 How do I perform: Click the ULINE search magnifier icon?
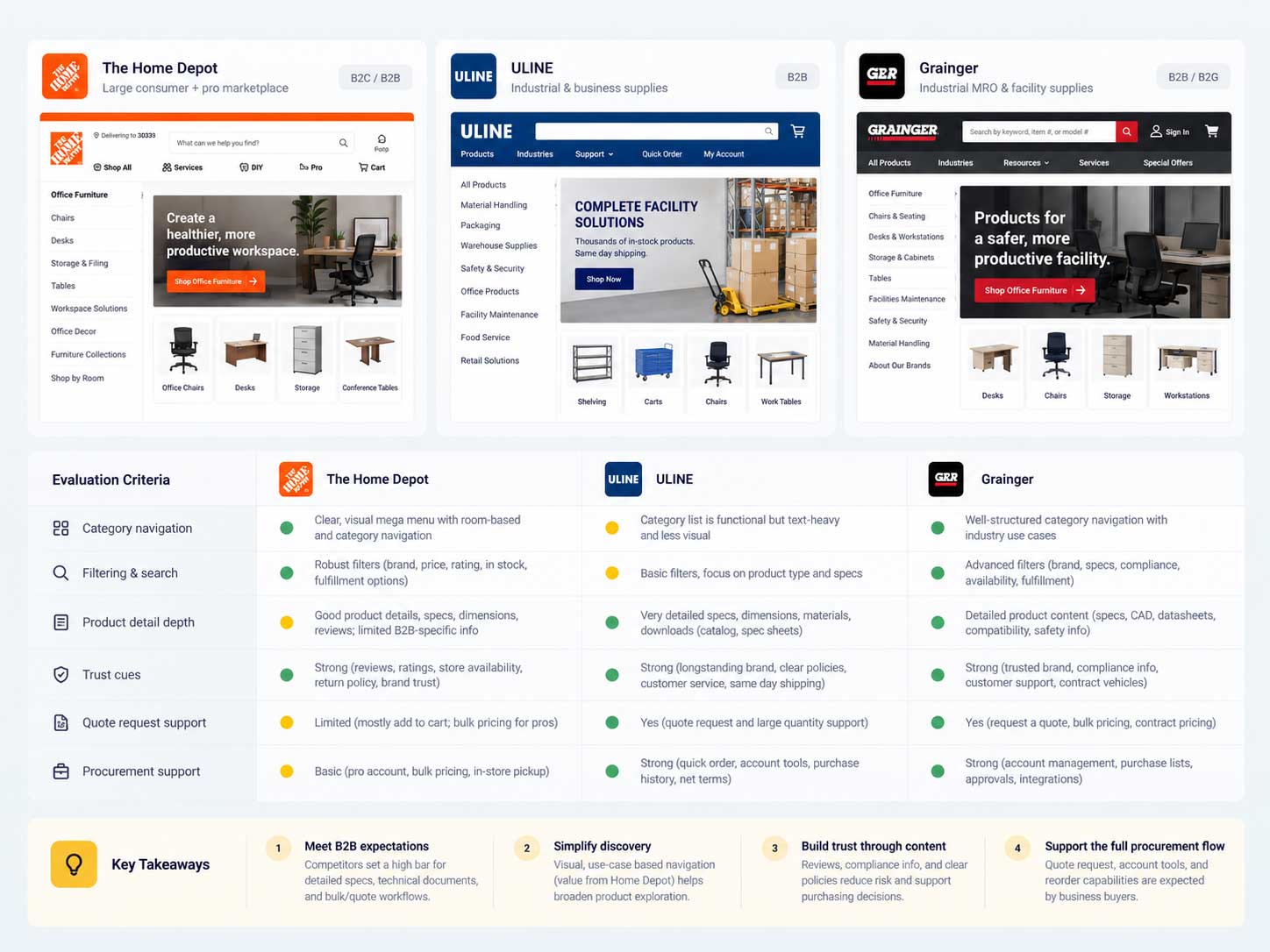click(x=768, y=131)
